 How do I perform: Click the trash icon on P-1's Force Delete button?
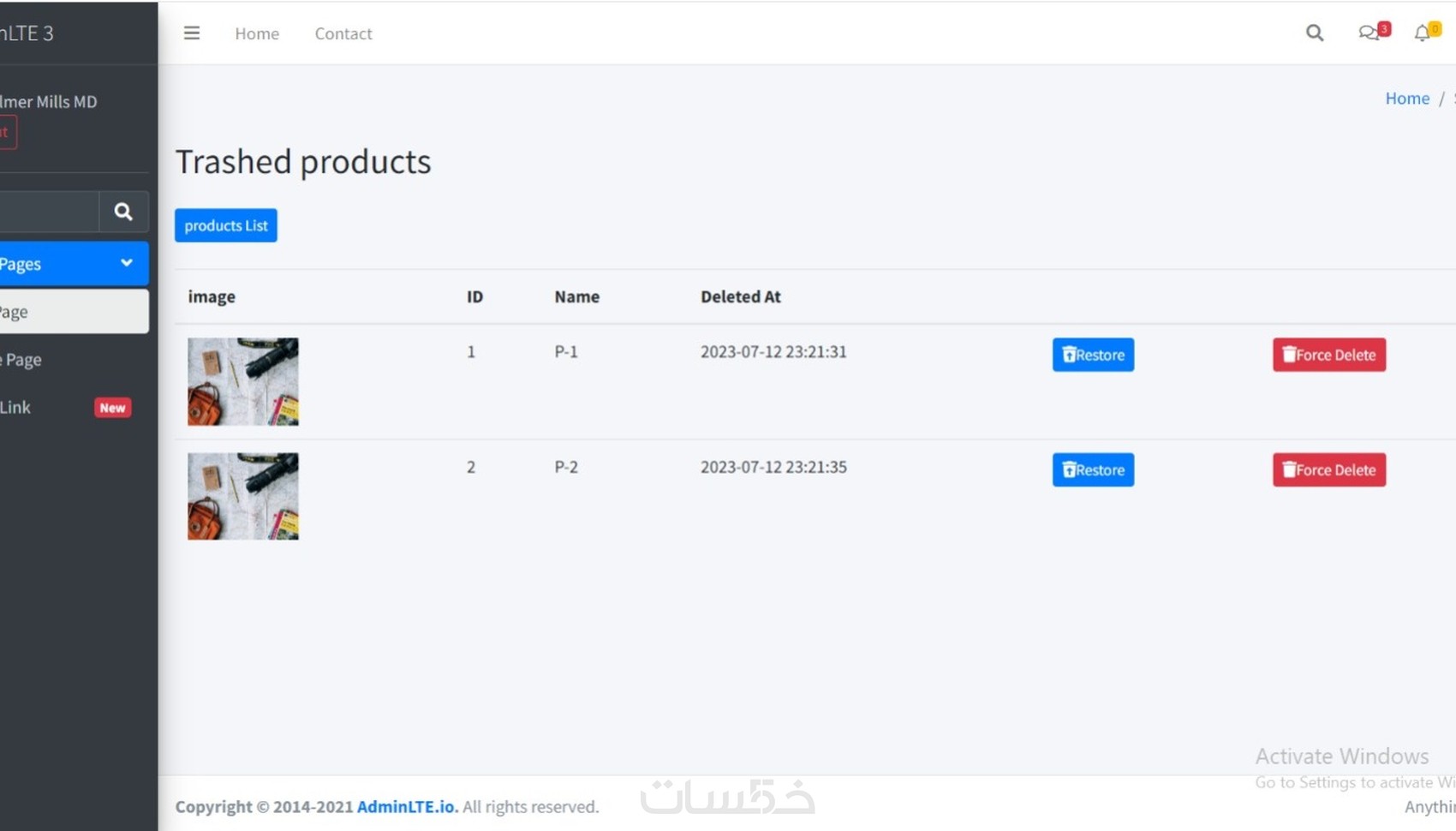(x=1289, y=355)
